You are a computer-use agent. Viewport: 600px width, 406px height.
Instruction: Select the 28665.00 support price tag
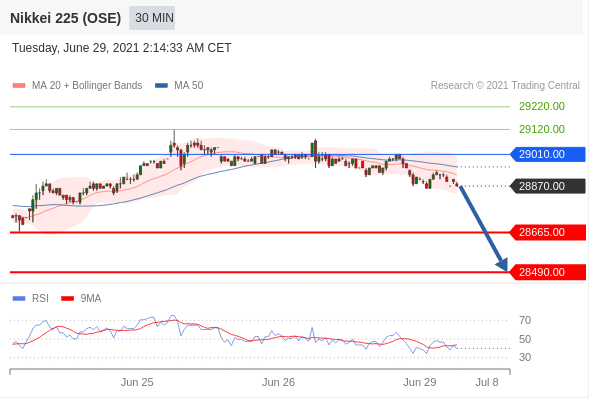coord(548,232)
